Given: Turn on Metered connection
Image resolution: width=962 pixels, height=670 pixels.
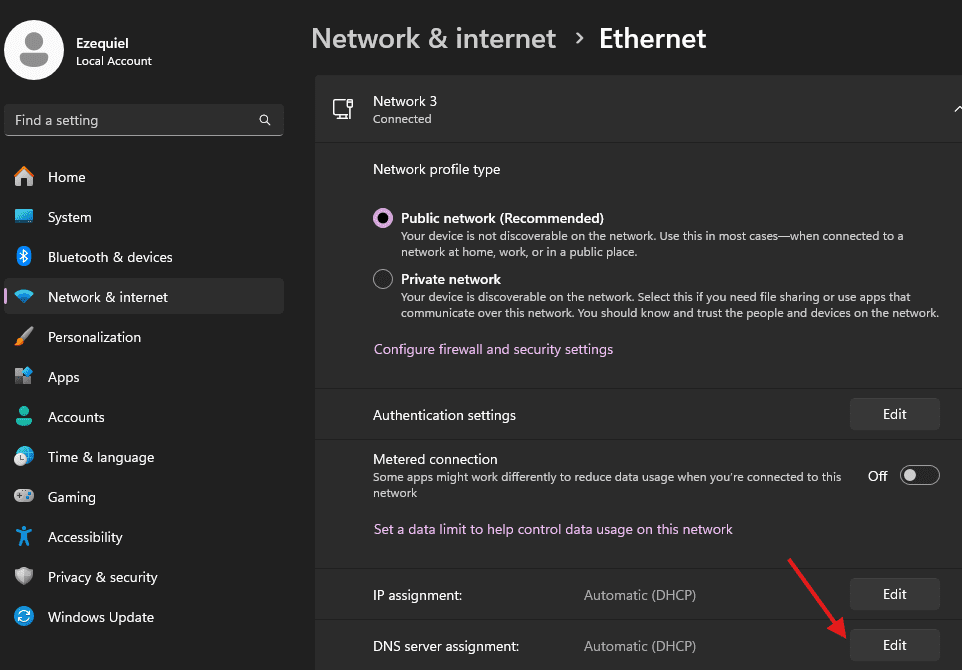Looking at the screenshot, I should tap(919, 475).
